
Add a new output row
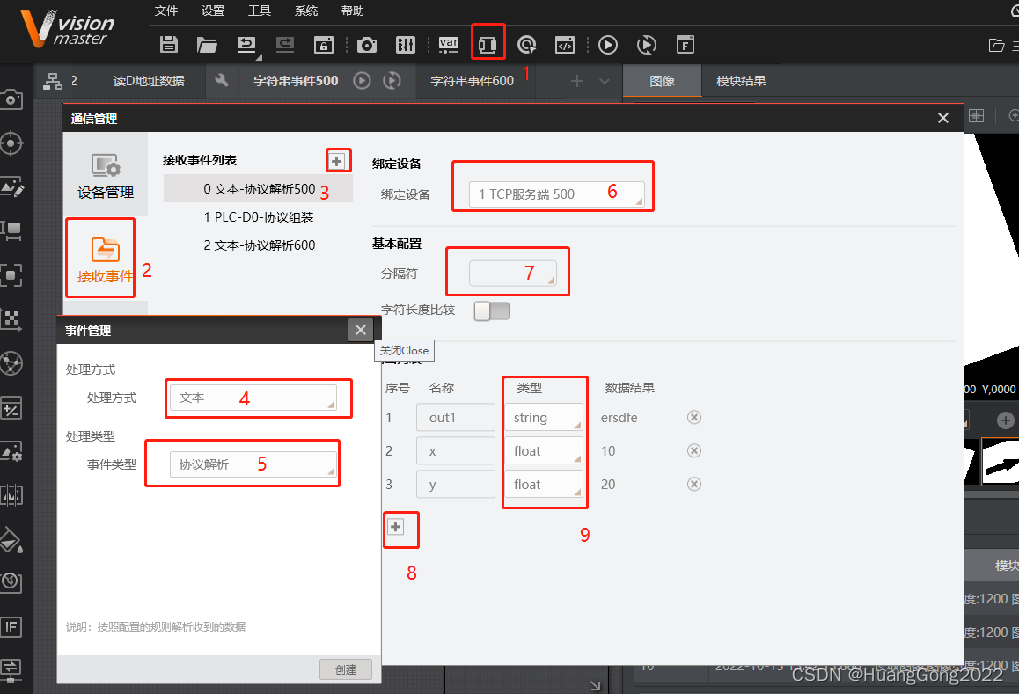(396, 527)
